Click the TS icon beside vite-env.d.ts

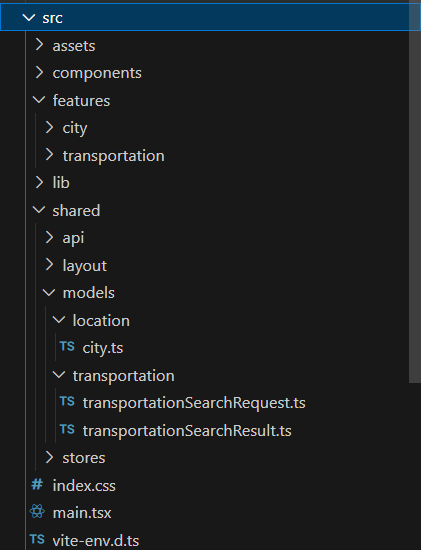37,539
